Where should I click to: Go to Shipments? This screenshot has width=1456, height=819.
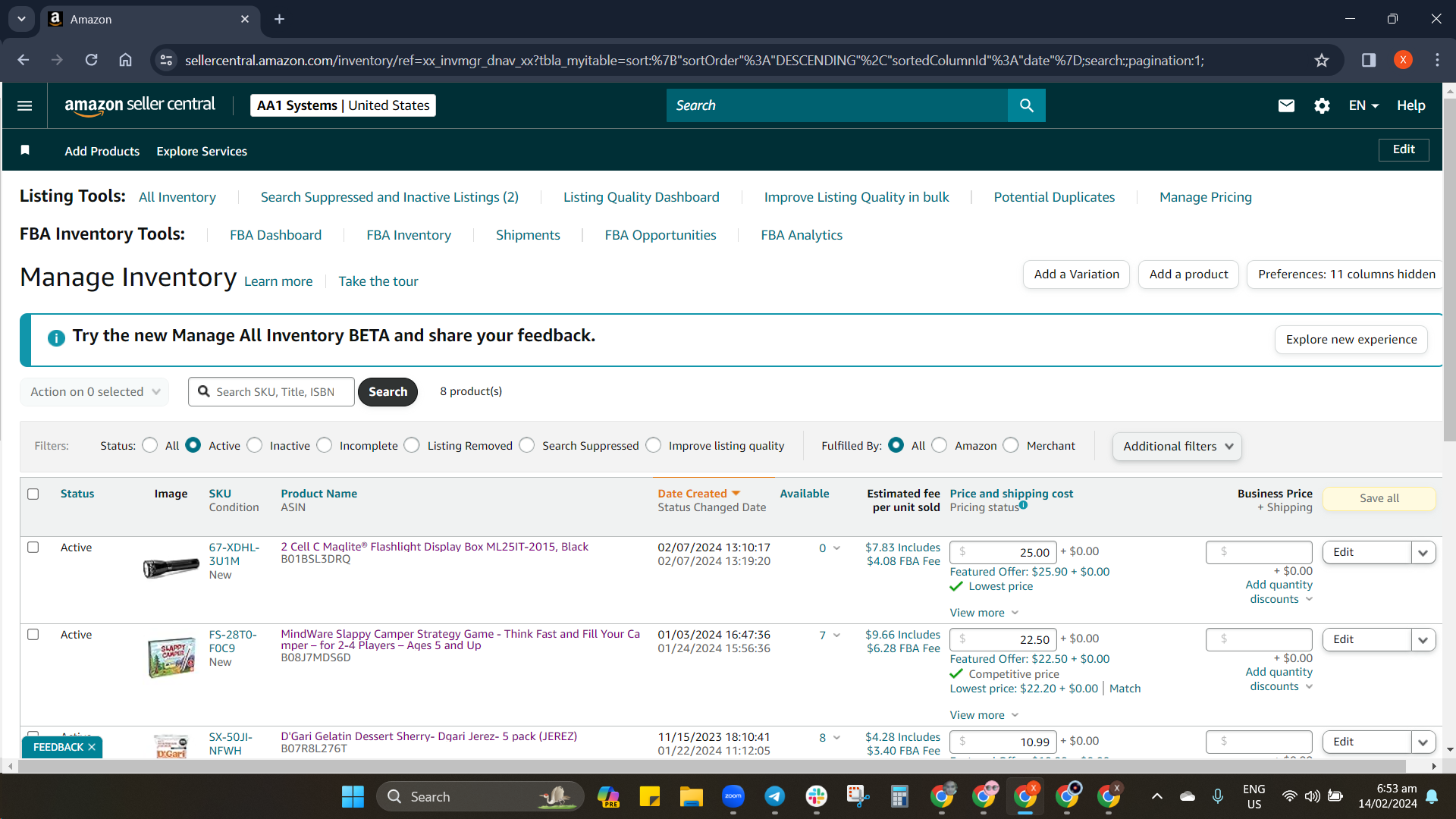(x=528, y=235)
